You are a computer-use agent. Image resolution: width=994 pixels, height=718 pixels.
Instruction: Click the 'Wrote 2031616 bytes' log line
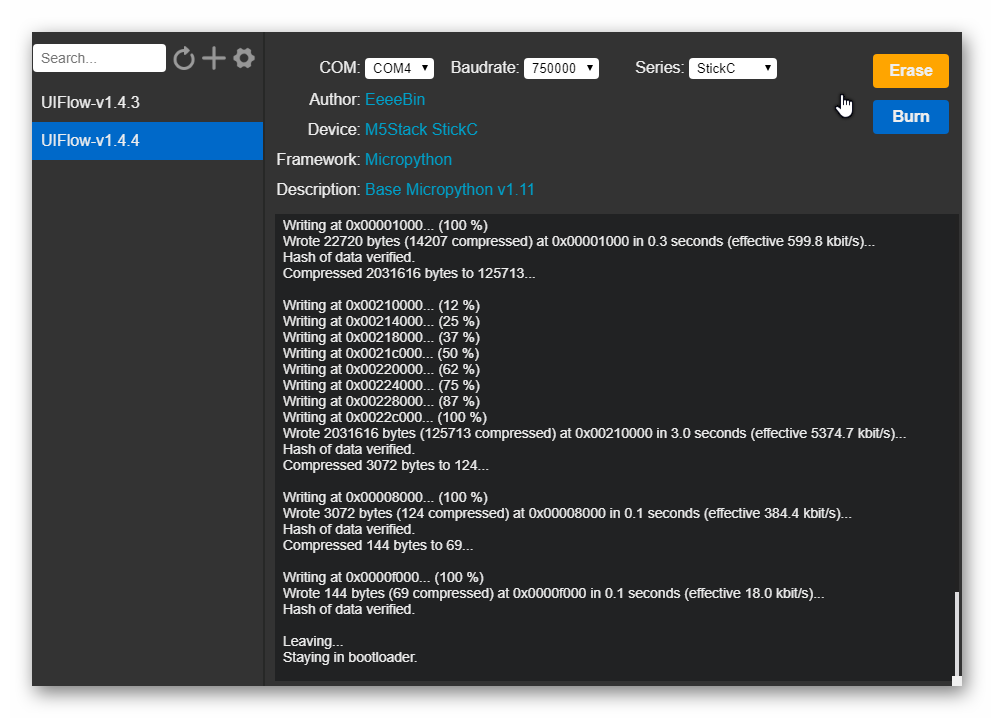click(x=594, y=433)
